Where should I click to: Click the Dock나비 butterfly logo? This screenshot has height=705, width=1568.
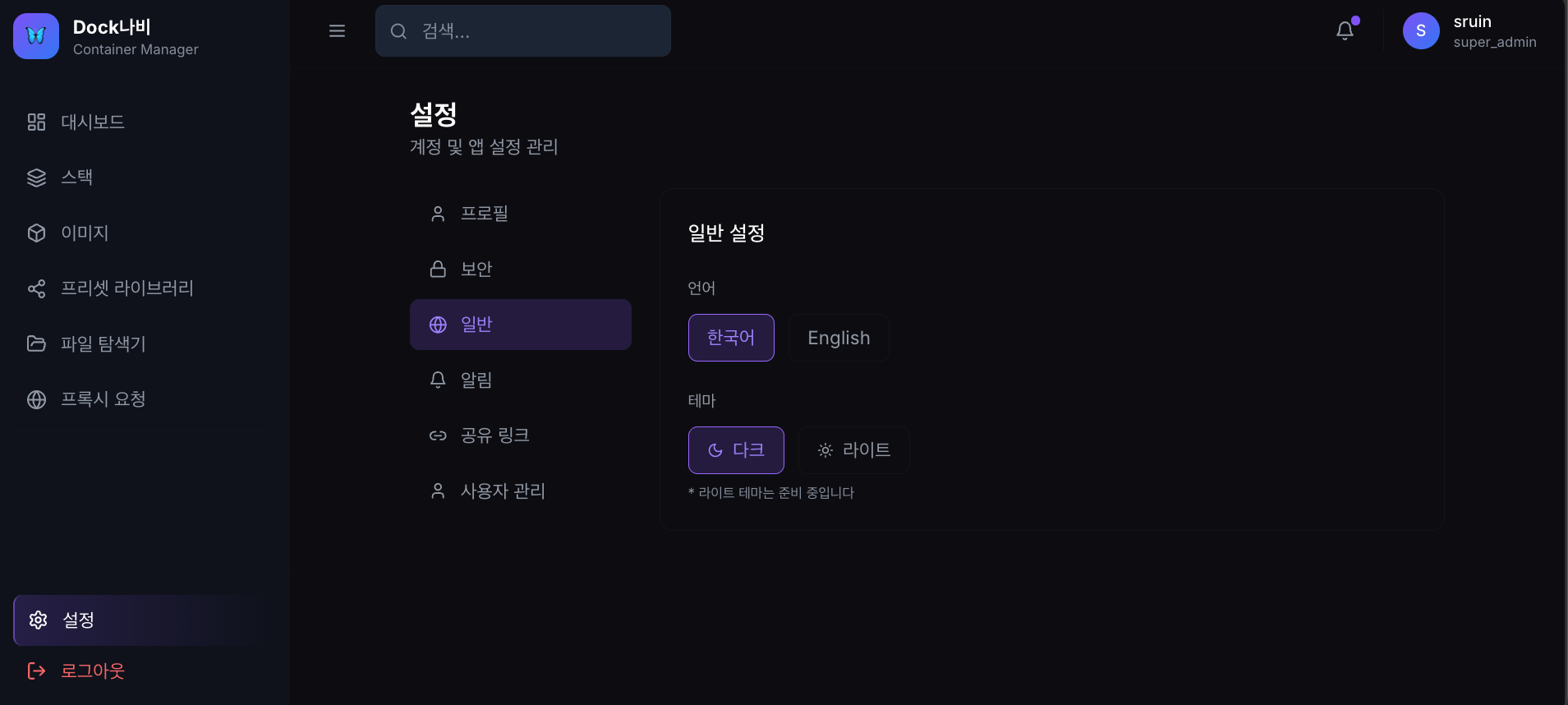[x=35, y=35]
